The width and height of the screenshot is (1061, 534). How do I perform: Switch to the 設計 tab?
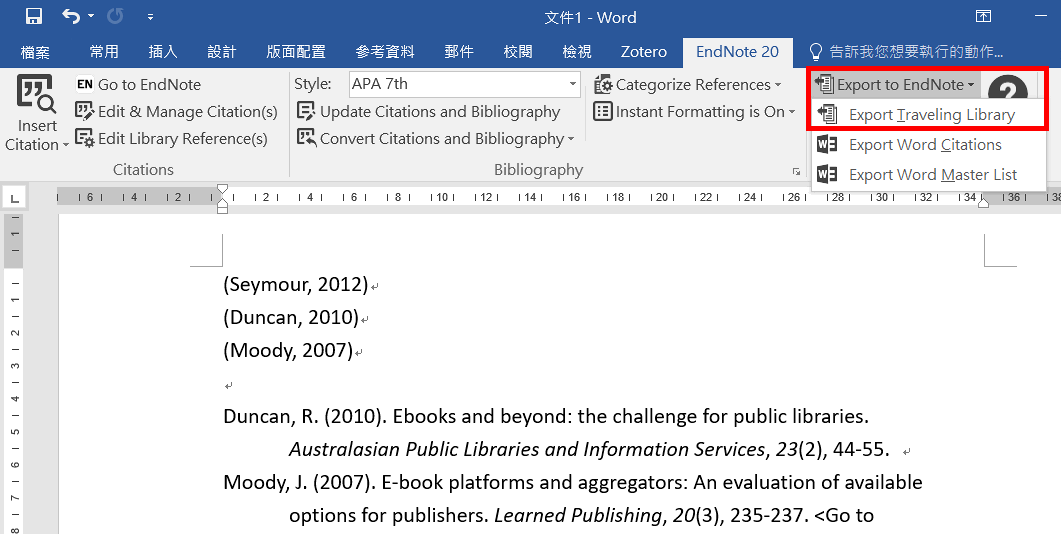click(x=221, y=51)
